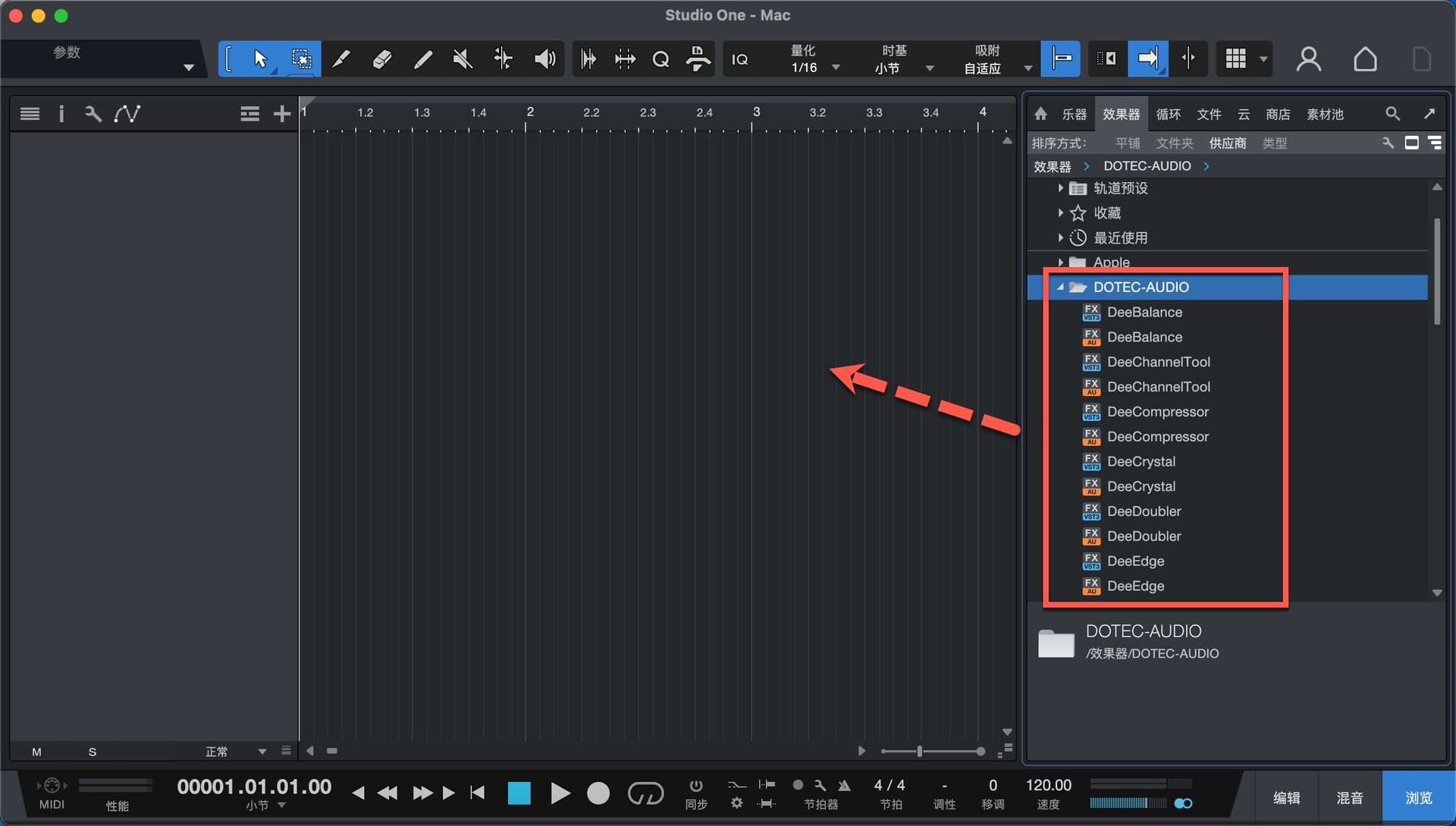Click the Arrow selection tool
This screenshot has height=826, width=1456.
(260, 59)
